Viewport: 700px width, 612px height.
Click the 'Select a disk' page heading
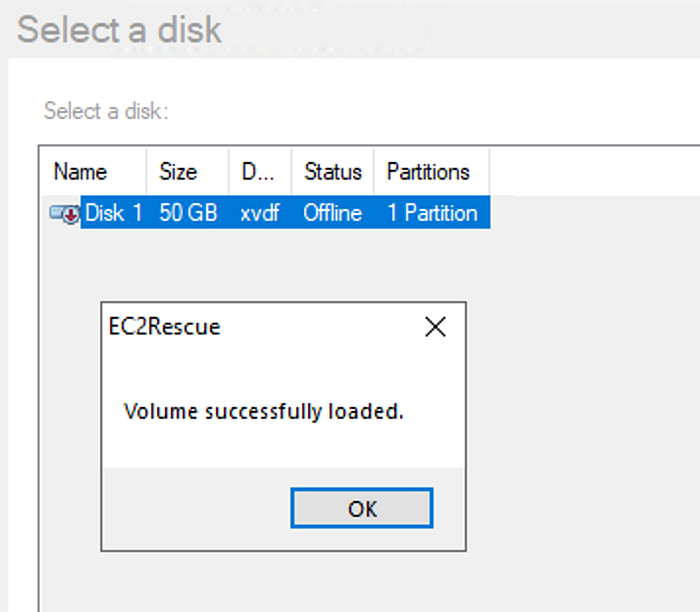pos(119,29)
